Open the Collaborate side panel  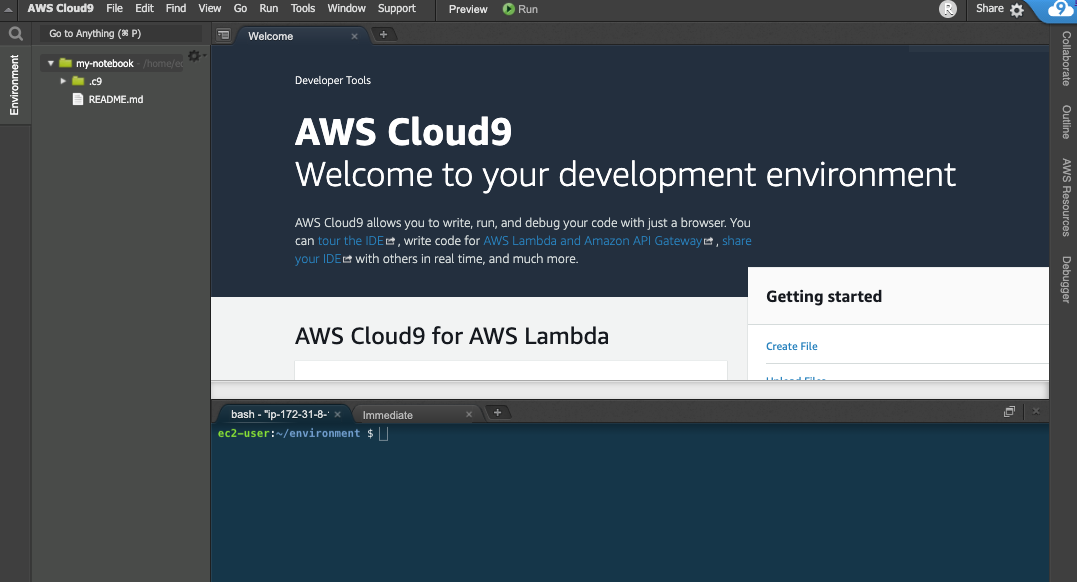click(1065, 58)
